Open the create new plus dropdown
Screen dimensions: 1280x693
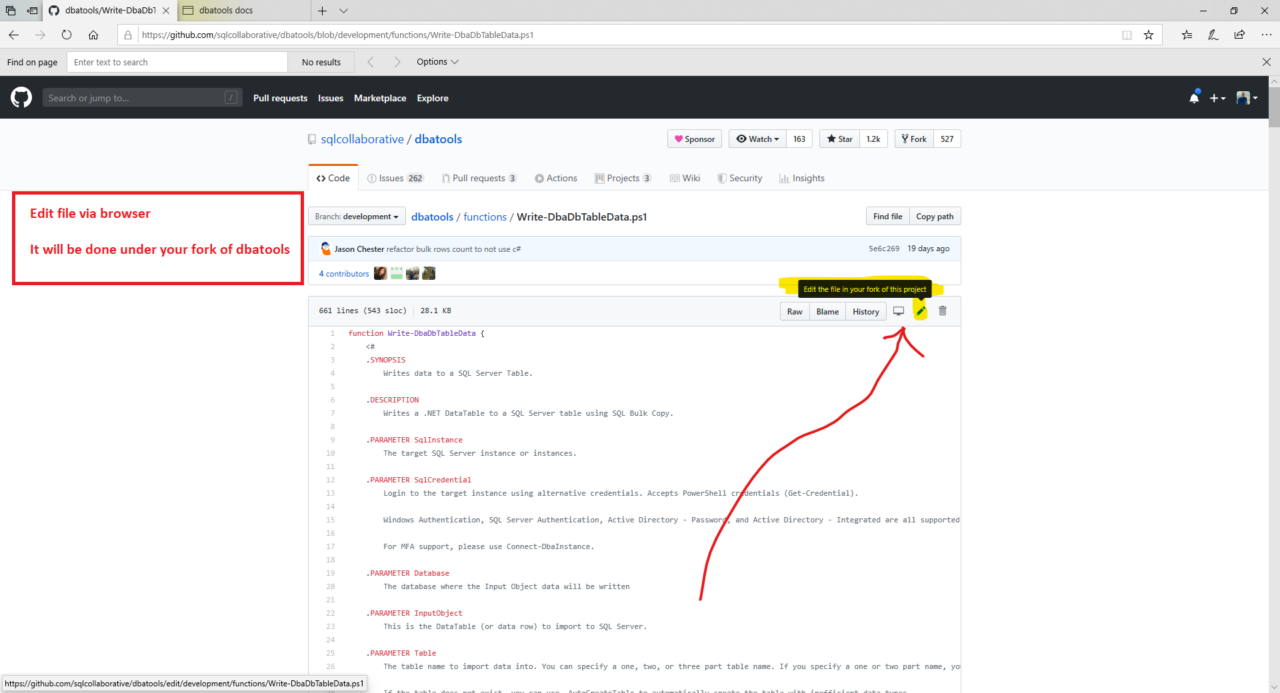[x=1217, y=98]
